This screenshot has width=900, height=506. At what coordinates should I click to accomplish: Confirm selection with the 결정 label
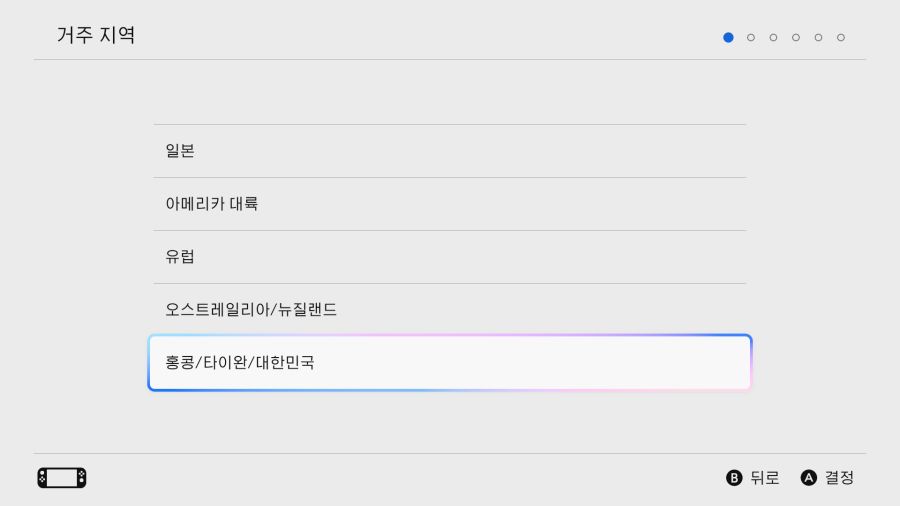click(839, 478)
